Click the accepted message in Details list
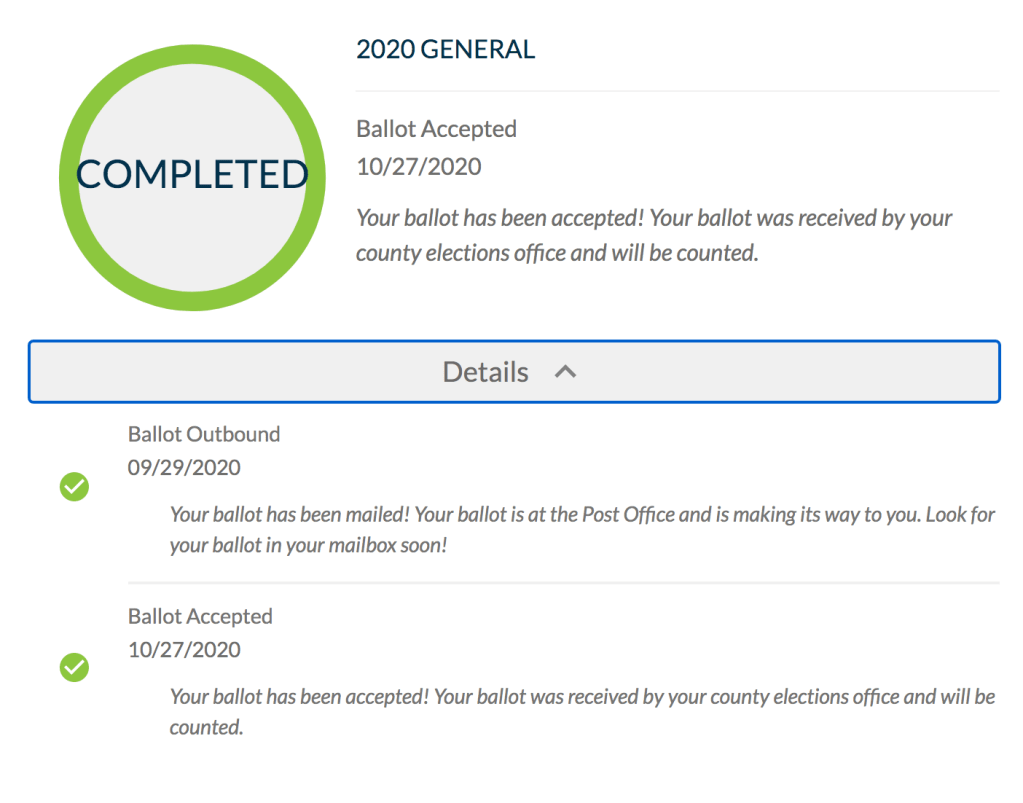Image resolution: width=1023 pixels, height=803 pixels. point(582,697)
